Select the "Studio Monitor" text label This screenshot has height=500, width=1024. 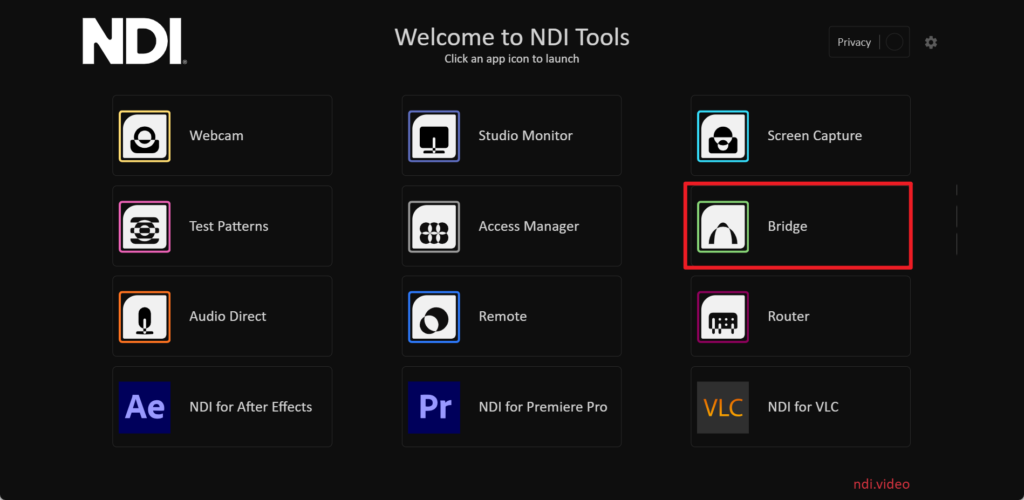tap(525, 136)
